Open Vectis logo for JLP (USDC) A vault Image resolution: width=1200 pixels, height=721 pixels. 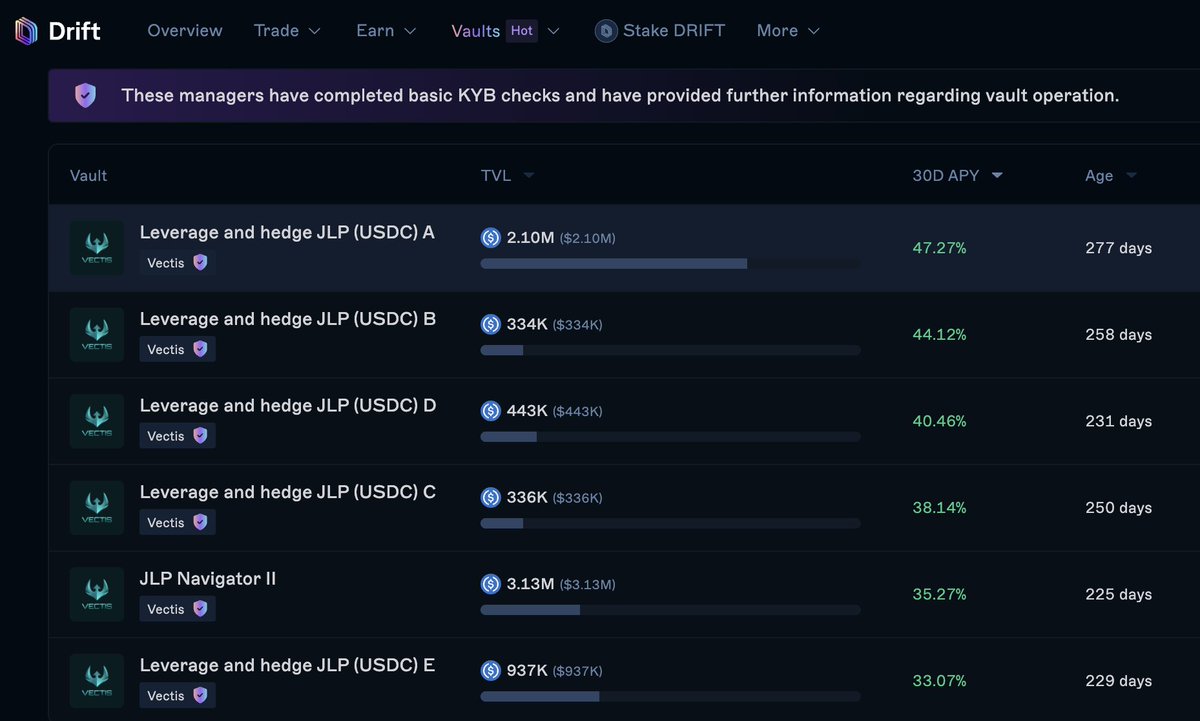pos(97,248)
